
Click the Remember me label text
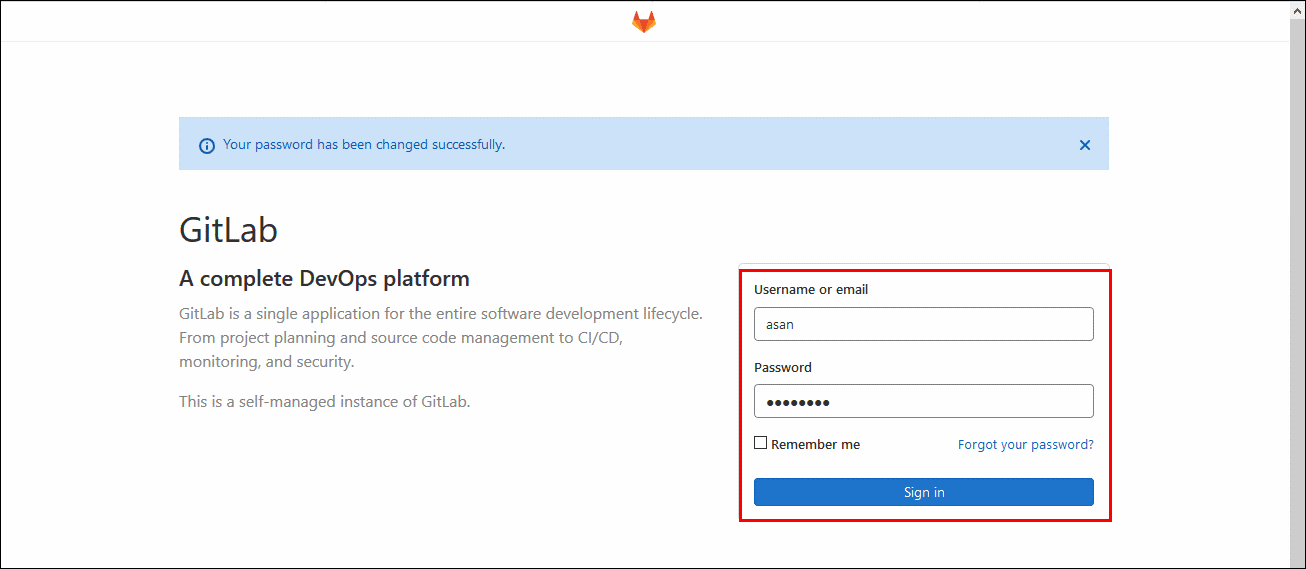815,444
